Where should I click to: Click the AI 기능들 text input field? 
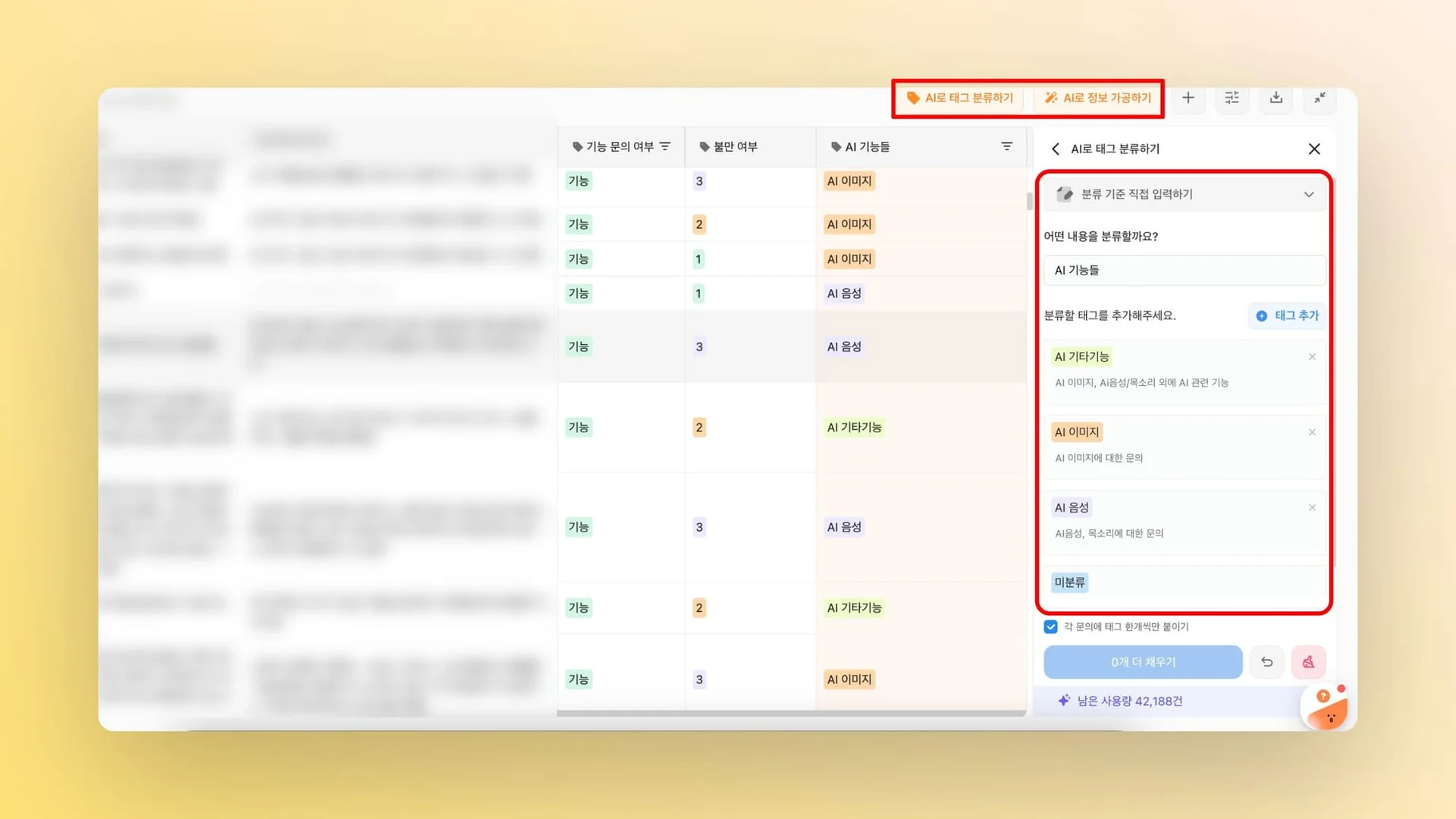1185,270
